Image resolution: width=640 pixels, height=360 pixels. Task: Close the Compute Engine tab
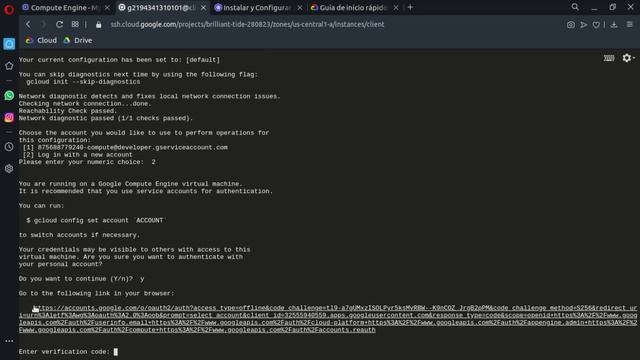[107, 8]
